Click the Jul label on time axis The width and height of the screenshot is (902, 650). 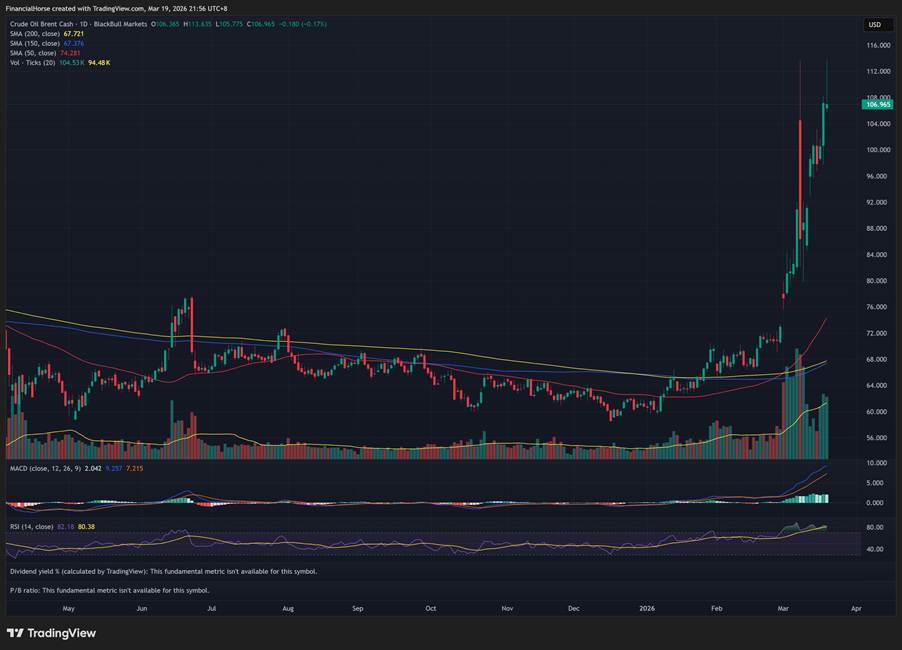[211, 607]
